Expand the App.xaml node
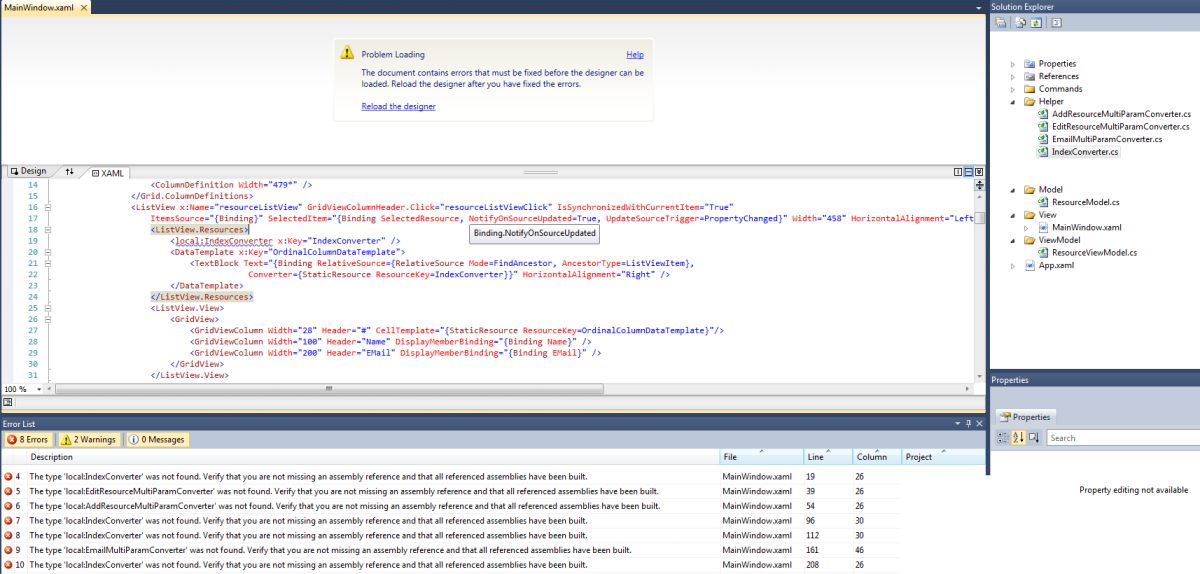 (x=1014, y=265)
